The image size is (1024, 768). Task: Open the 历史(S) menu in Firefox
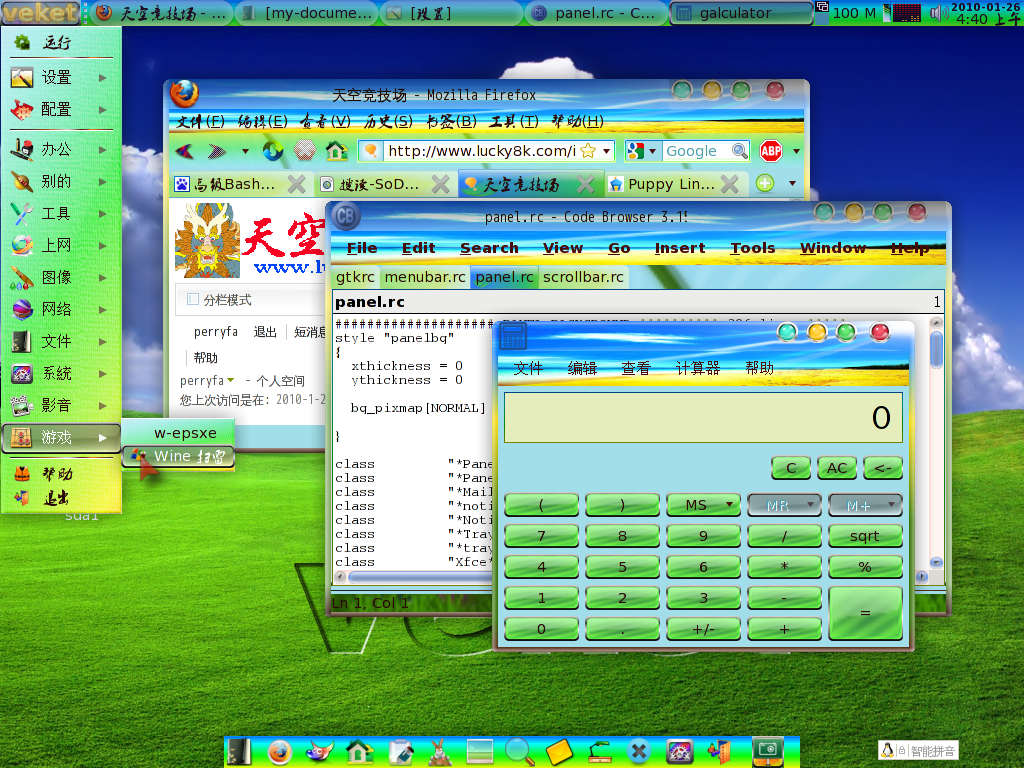[x=388, y=121]
